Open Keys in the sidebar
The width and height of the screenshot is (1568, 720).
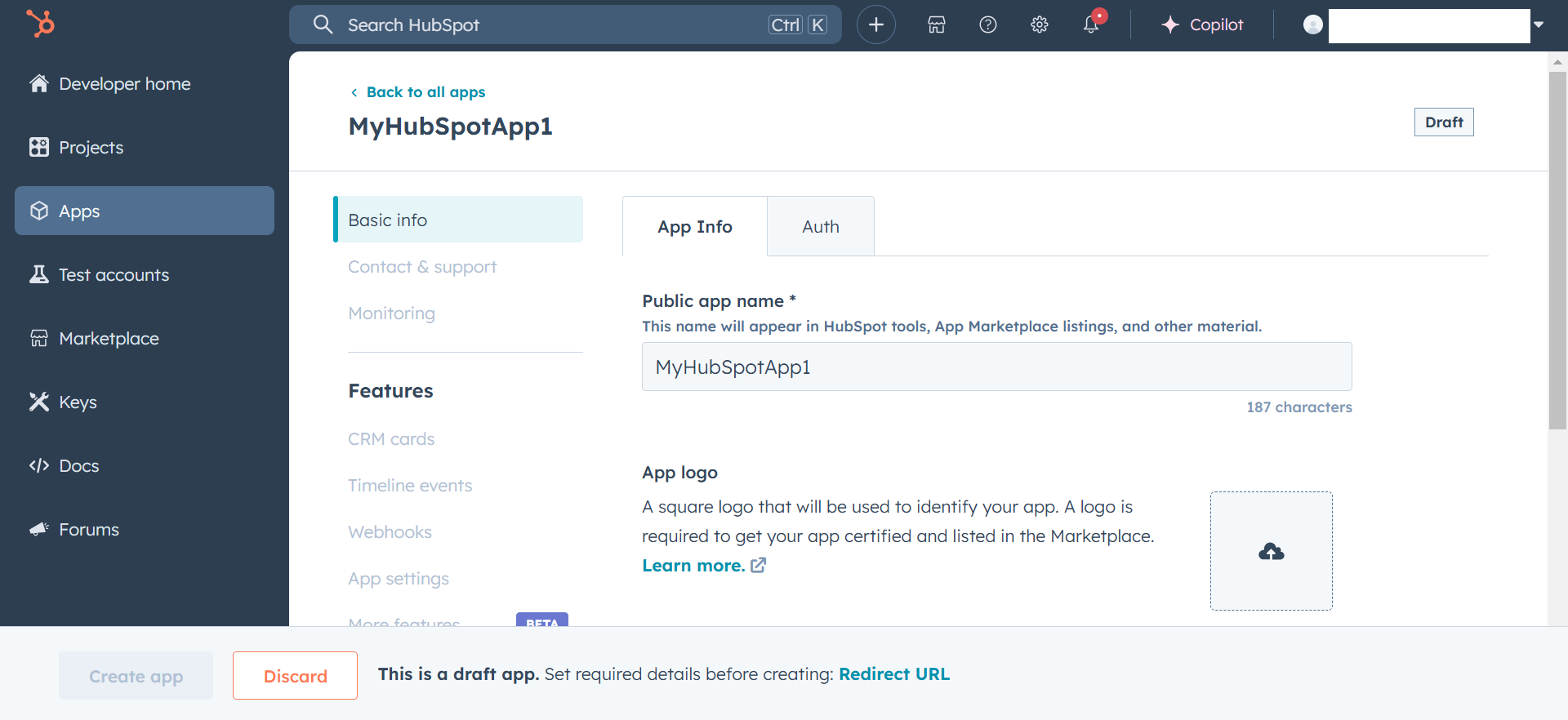[x=78, y=402]
